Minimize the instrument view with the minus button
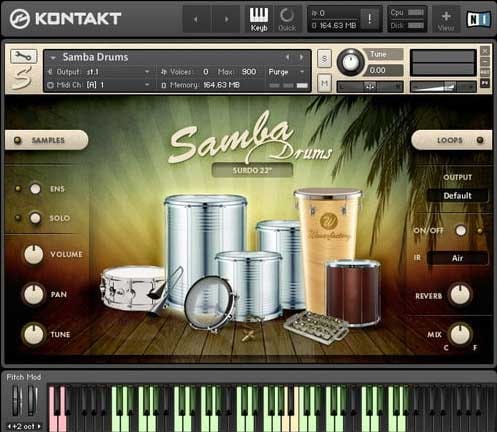Viewport: 497px width, 432px height. pyautogui.click(x=485, y=62)
